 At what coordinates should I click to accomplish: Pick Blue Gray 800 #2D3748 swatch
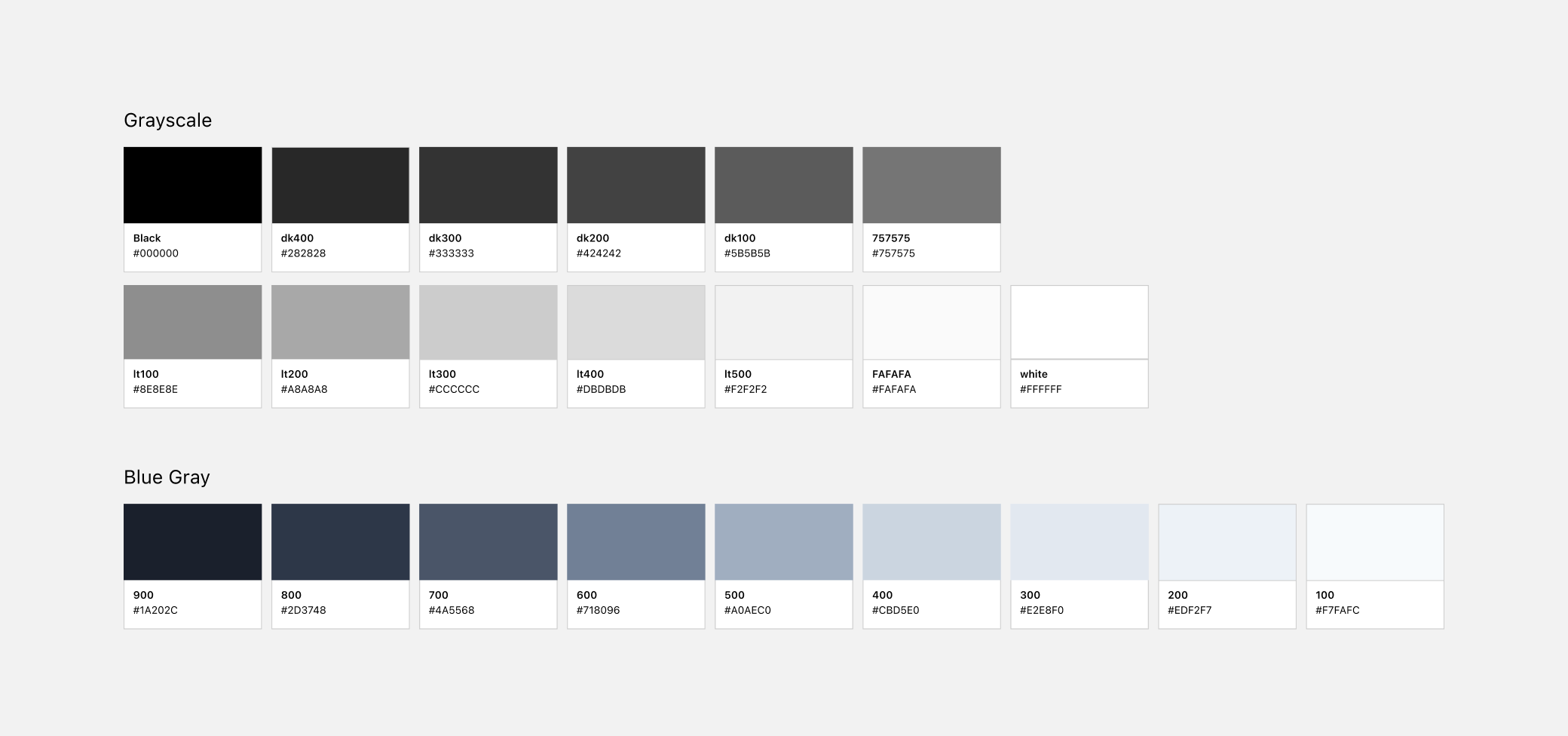tap(340, 542)
